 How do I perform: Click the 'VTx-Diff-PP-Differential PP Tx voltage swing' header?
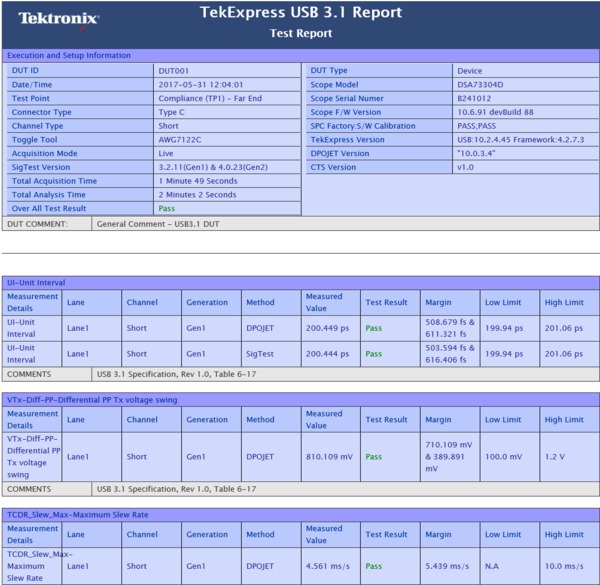click(x=92, y=400)
